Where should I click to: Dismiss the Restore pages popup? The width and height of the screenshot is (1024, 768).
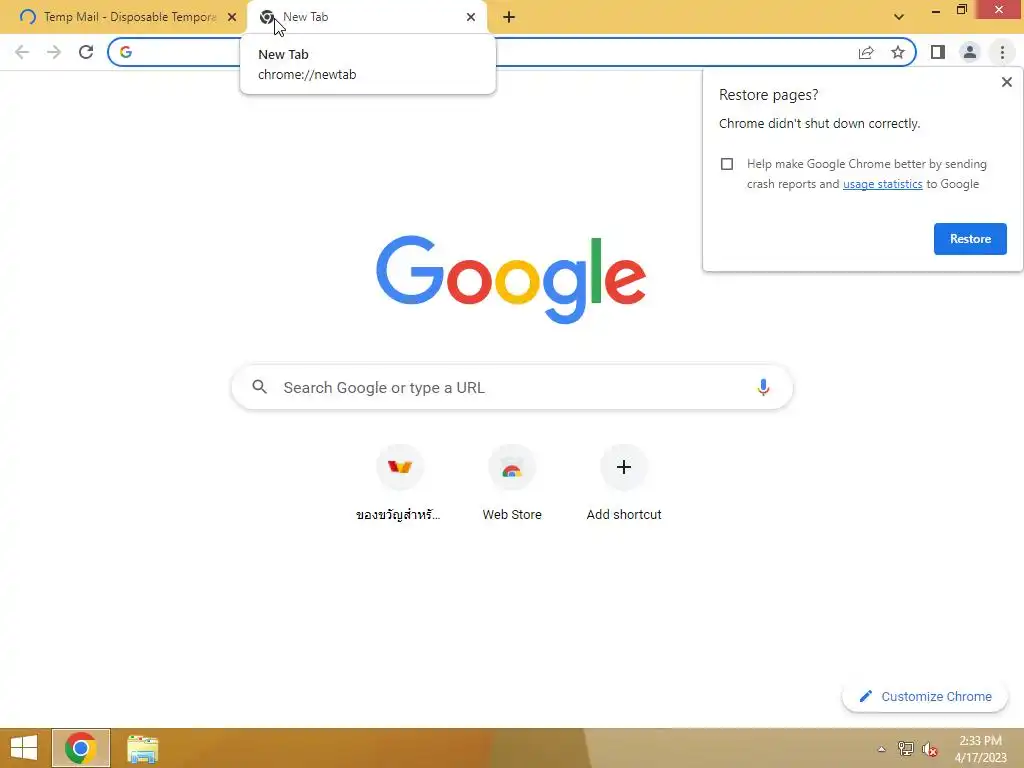pyautogui.click(x=1007, y=82)
